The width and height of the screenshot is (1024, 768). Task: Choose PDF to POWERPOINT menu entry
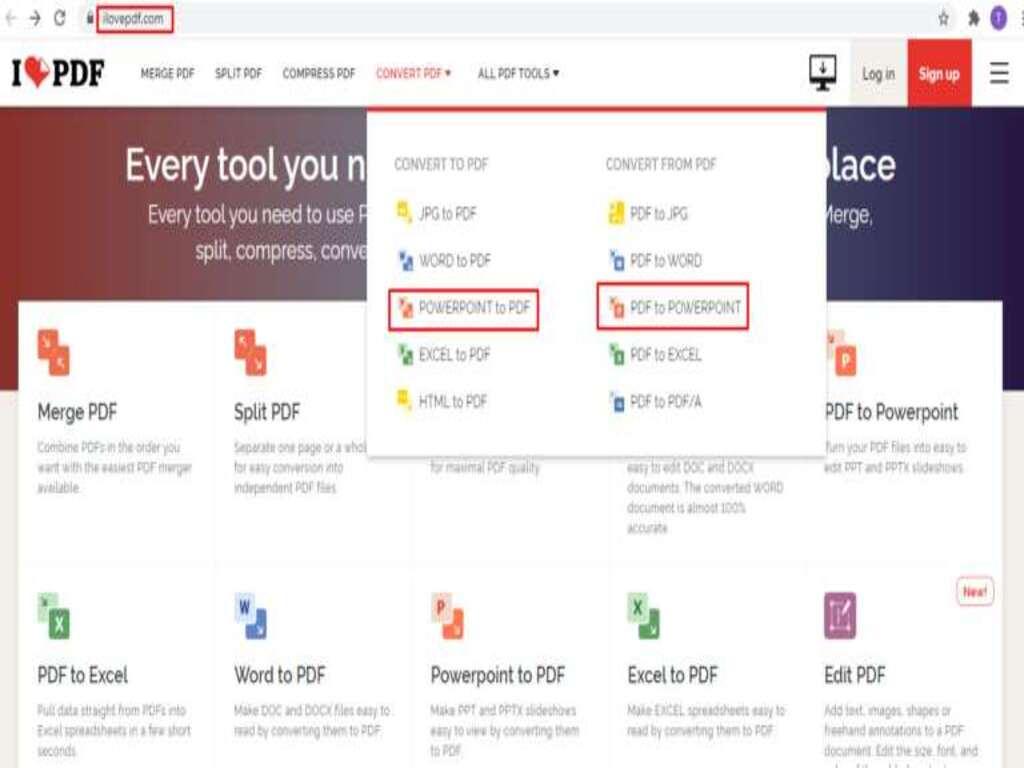(x=674, y=308)
